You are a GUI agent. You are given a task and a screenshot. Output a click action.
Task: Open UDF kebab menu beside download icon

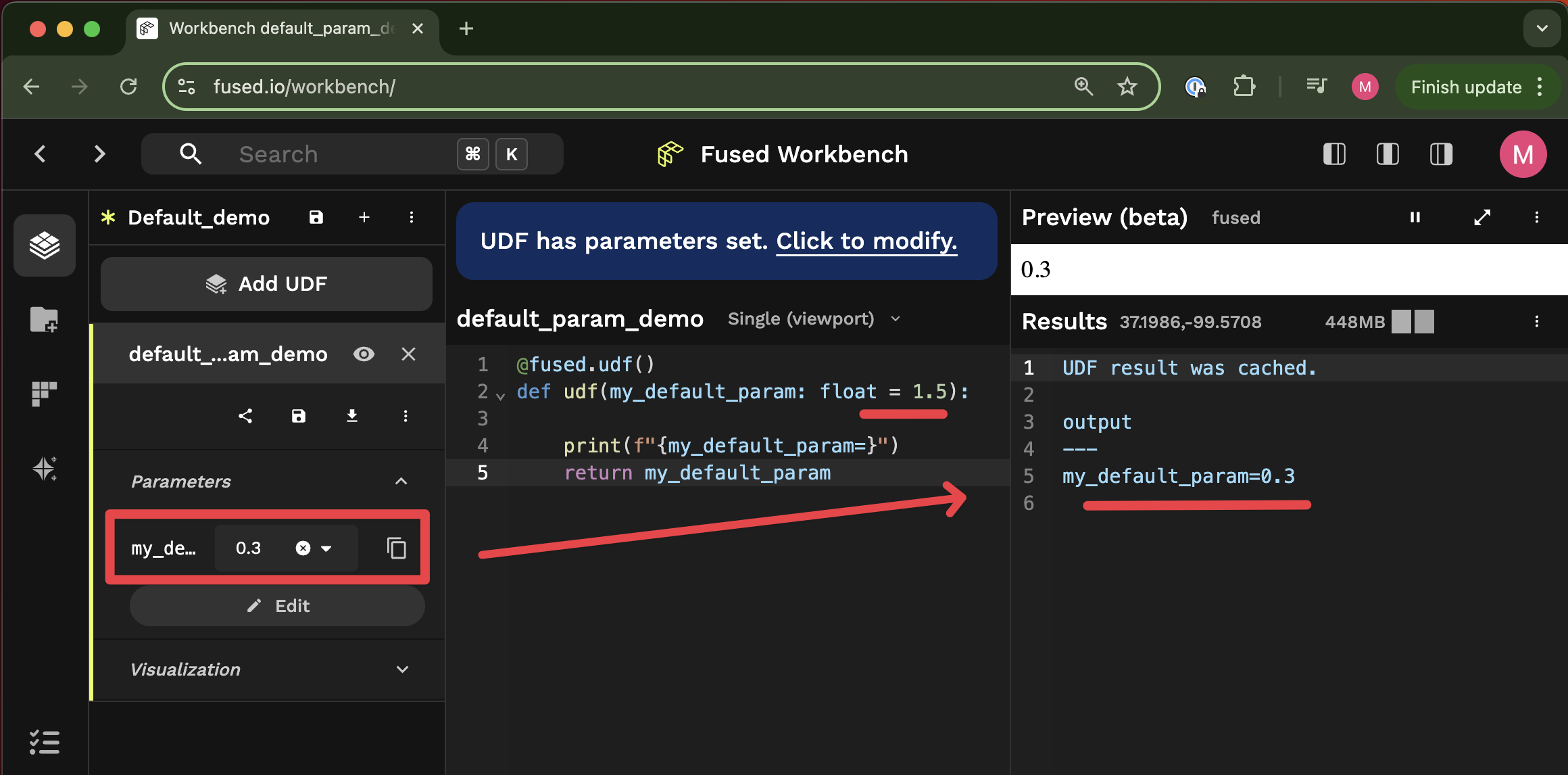pos(406,416)
